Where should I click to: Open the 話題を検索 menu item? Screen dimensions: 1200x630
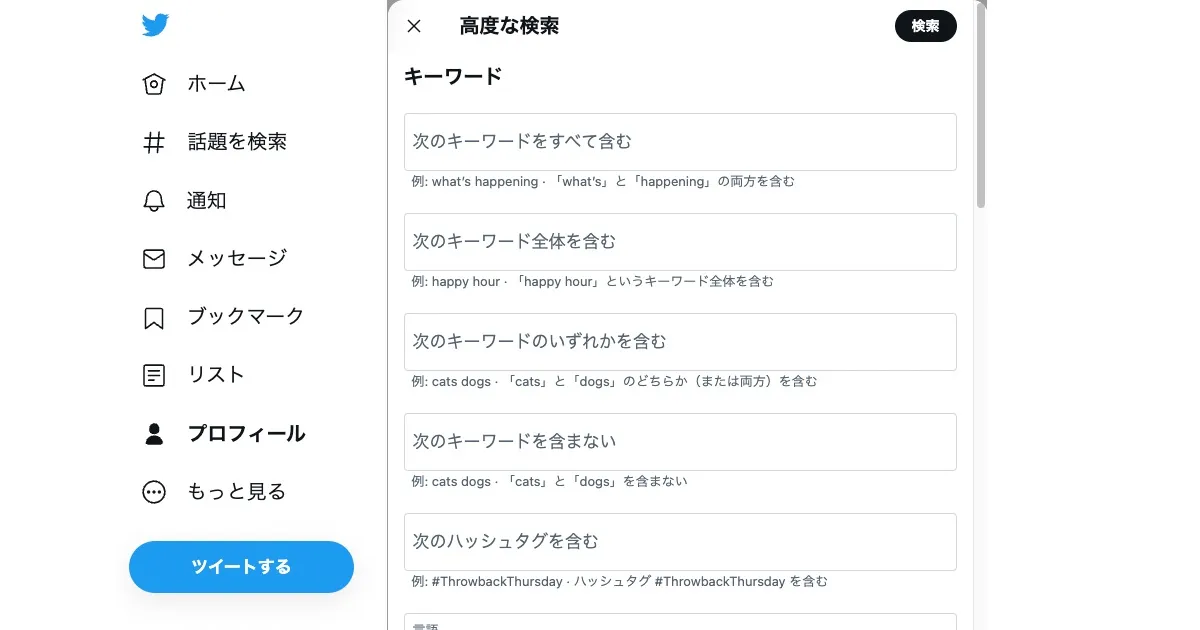pyautogui.click(x=237, y=143)
